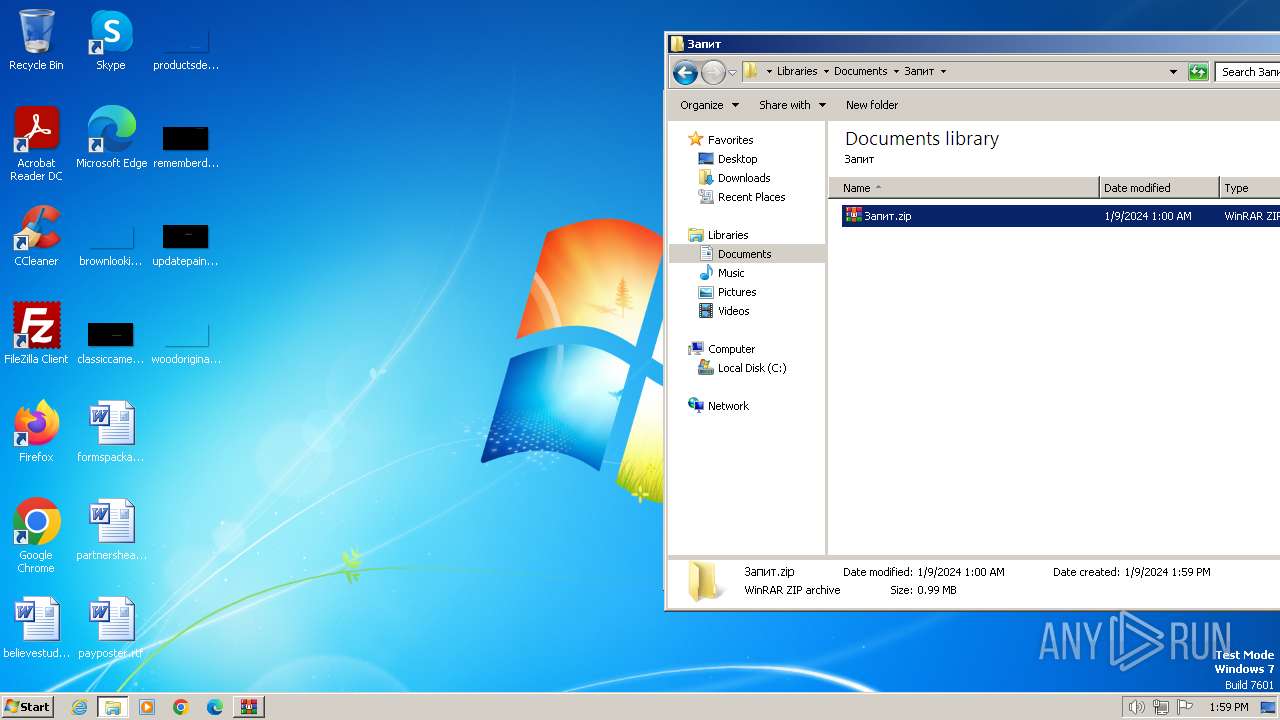Launch FileZilla Client shortcut
Screen dimensions: 1280x720
[36, 333]
